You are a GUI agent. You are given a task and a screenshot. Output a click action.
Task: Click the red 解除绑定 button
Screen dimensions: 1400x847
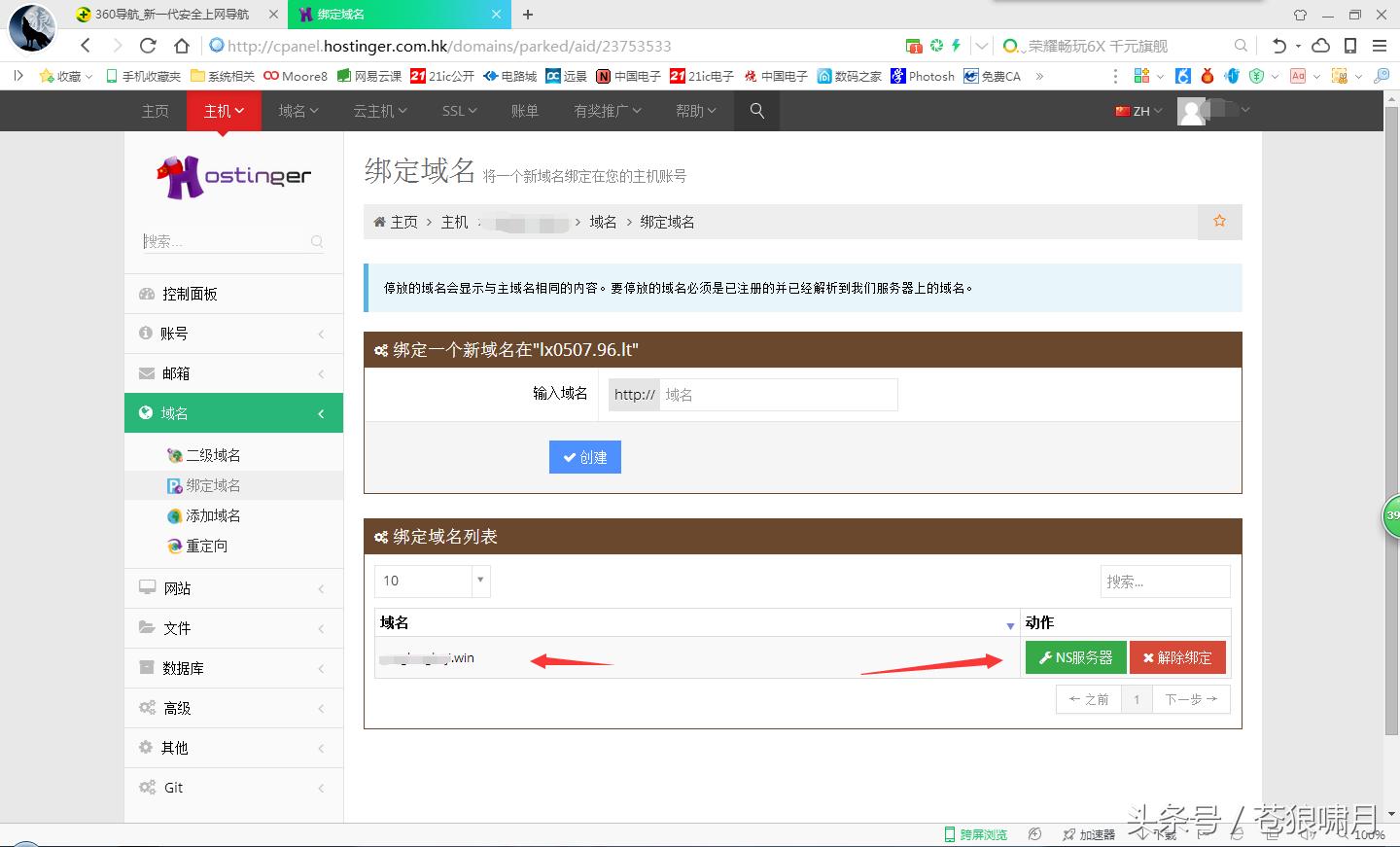[1177, 657]
